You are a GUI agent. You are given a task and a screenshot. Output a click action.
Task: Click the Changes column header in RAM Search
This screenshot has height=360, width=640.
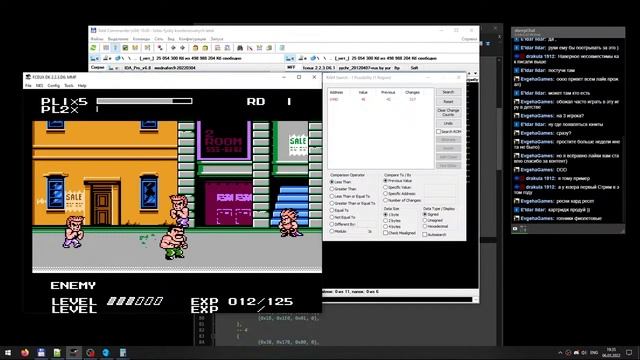point(412,93)
